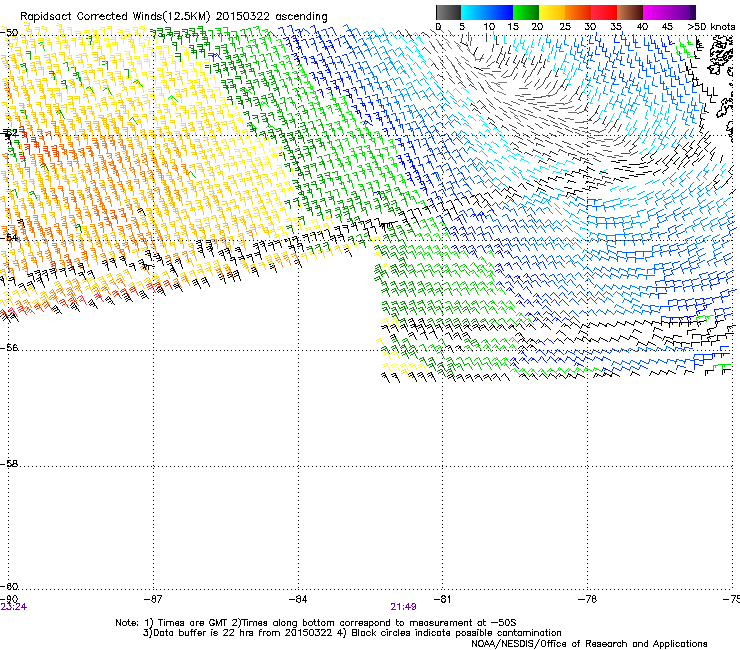Viewport: 740px width, 650px height.
Task: Click the purple time stamp '23:24'
Action: pyautogui.click(x=14, y=607)
